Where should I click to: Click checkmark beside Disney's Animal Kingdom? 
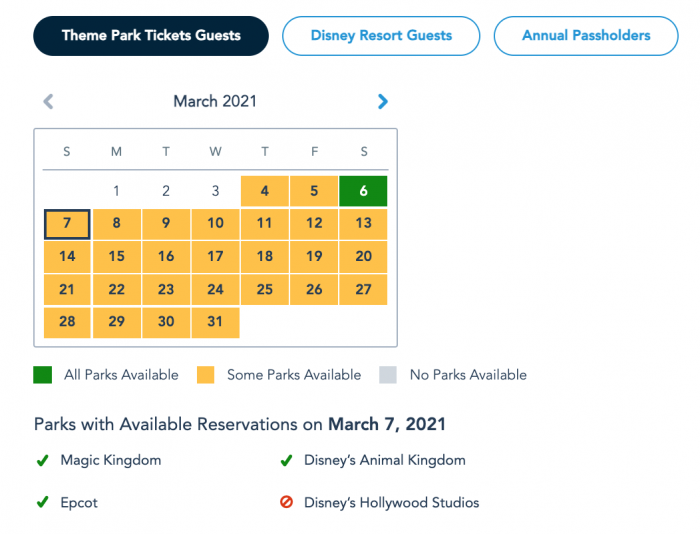coord(286,461)
